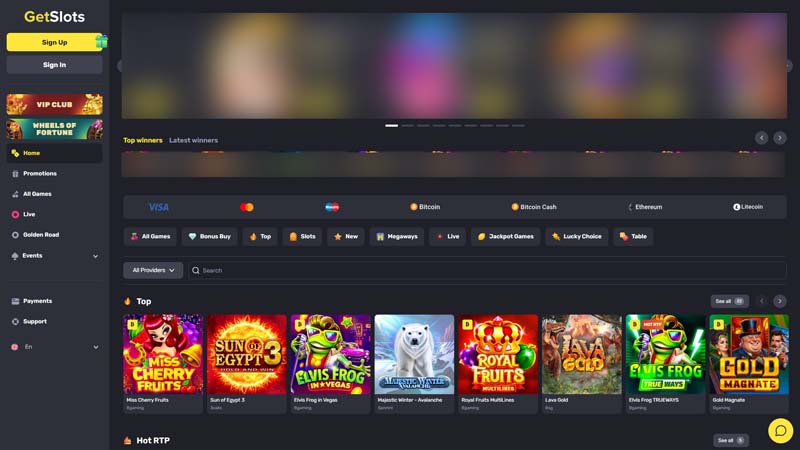800x450 pixels.
Task: Open the Wheels of Fortune banner
Action: tap(54, 129)
